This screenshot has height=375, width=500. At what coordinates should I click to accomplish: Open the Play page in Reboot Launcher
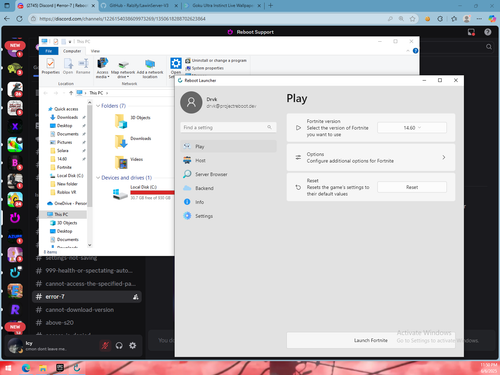[x=228, y=146]
